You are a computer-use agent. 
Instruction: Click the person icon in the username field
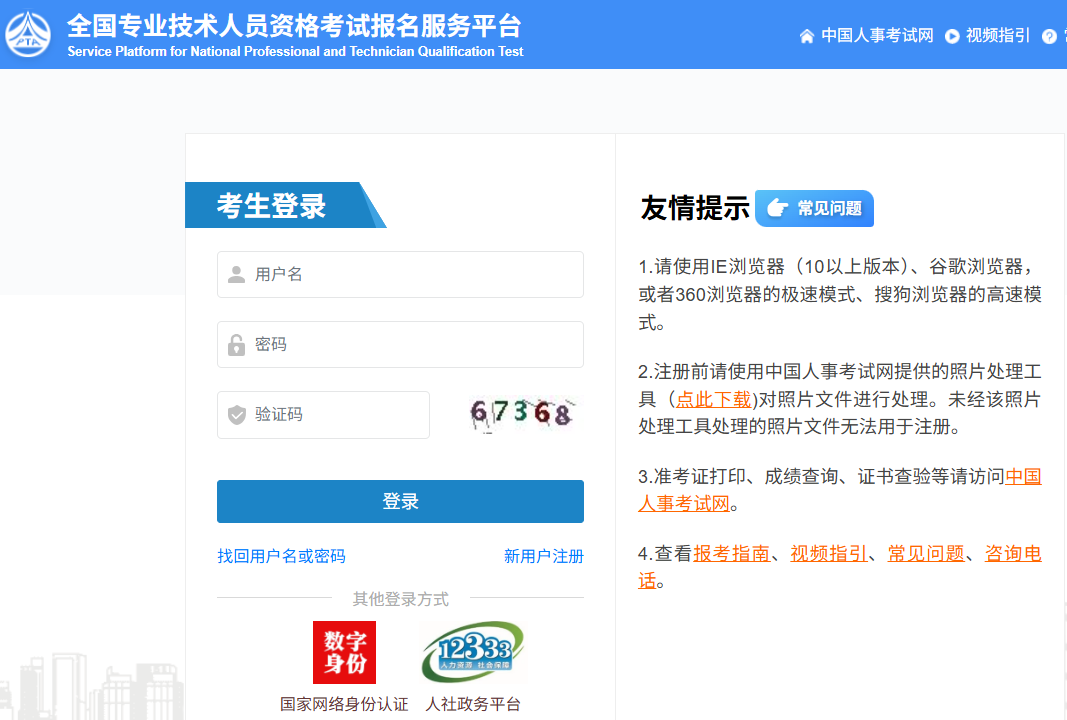[x=234, y=275]
